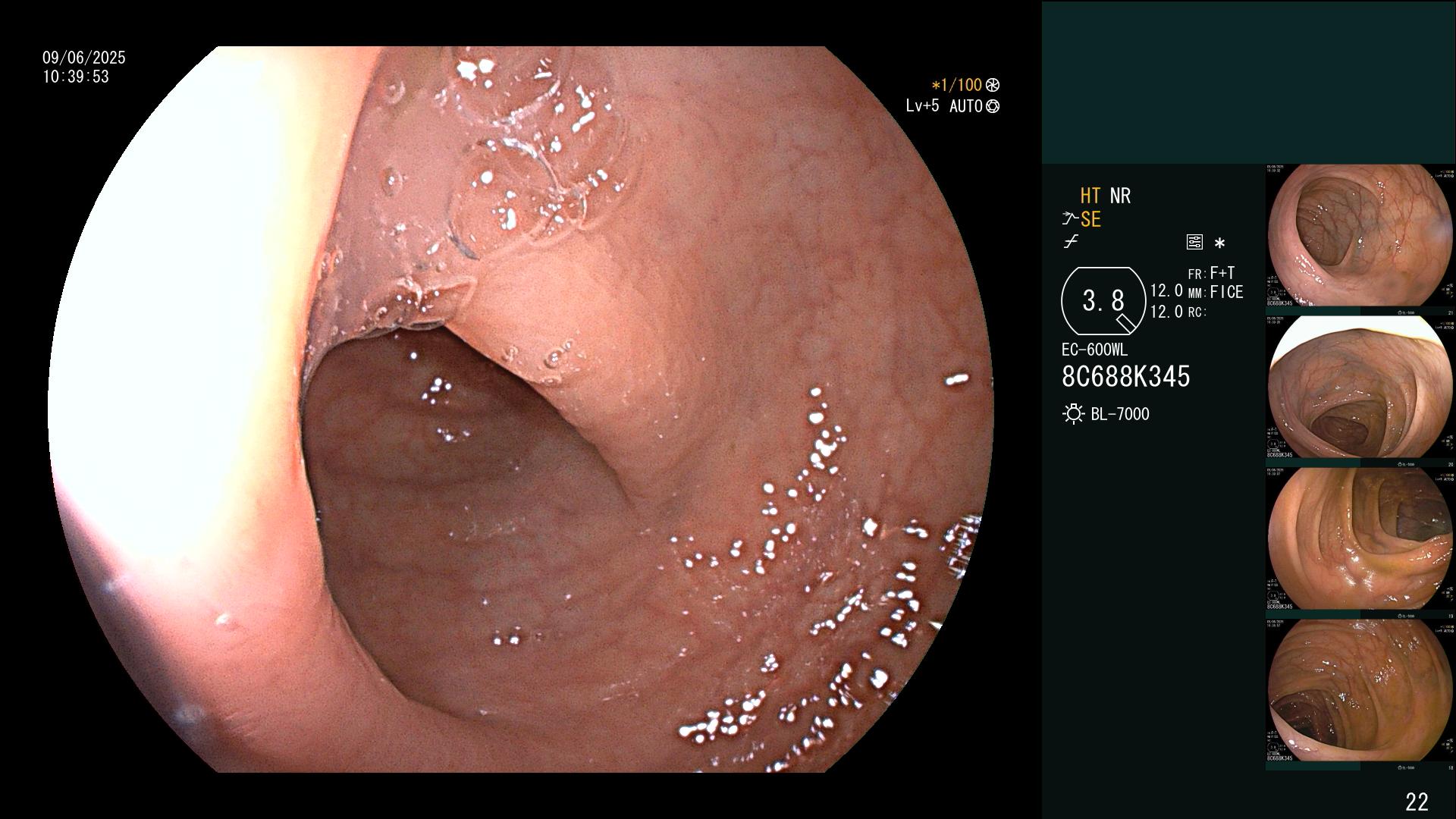Click the scope tip diagram showing 3.8
Screen dimensions: 1456x819
[x=1103, y=301]
